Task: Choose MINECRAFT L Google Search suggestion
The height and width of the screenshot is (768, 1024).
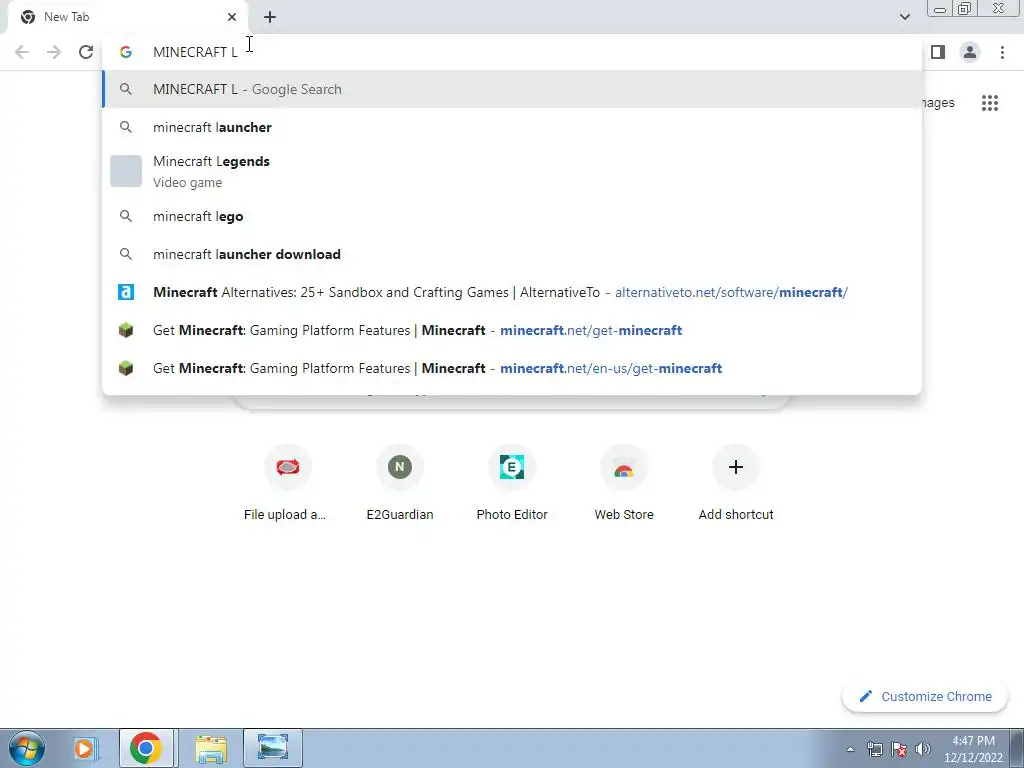Action: [x=512, y=89]
